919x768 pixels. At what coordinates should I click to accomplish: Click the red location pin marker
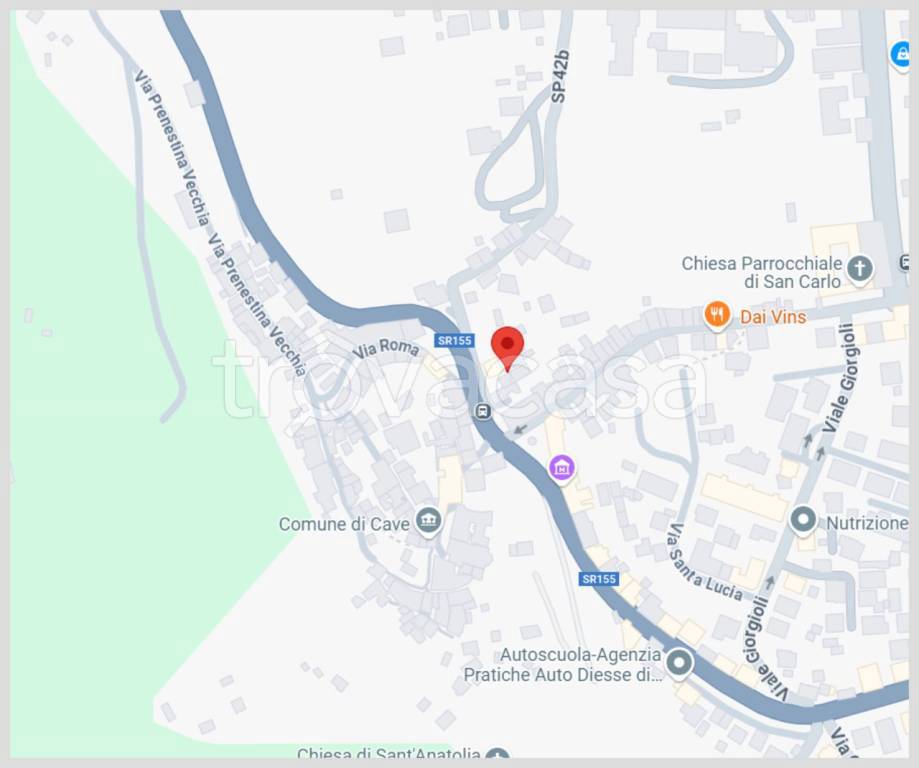click(507, 348)
